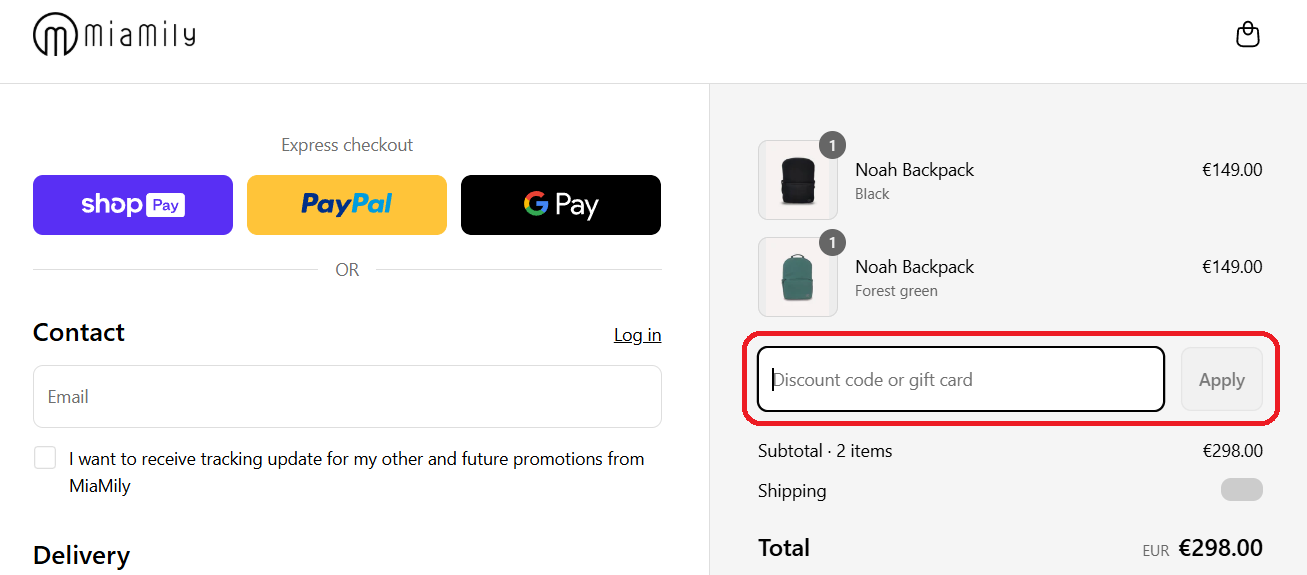Image resolution: width=1307 pixels, height=575 pixels.
Task: Click the MiaMily logo
Action: 114,36
